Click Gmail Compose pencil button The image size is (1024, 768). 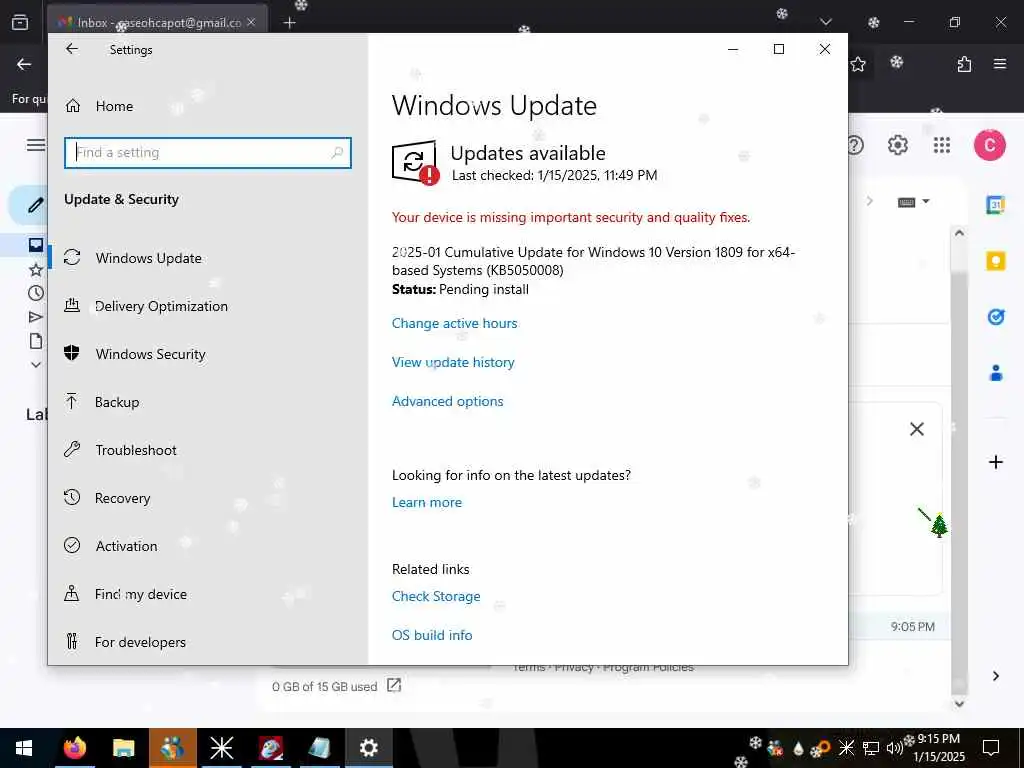[36, 204]
